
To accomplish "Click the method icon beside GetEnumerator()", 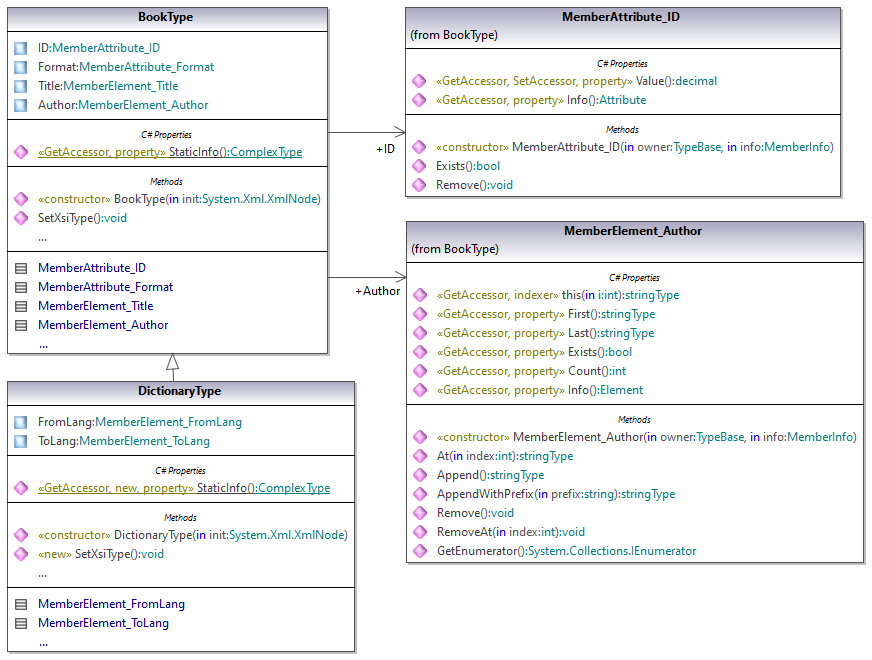I will [x=419, y=551].
